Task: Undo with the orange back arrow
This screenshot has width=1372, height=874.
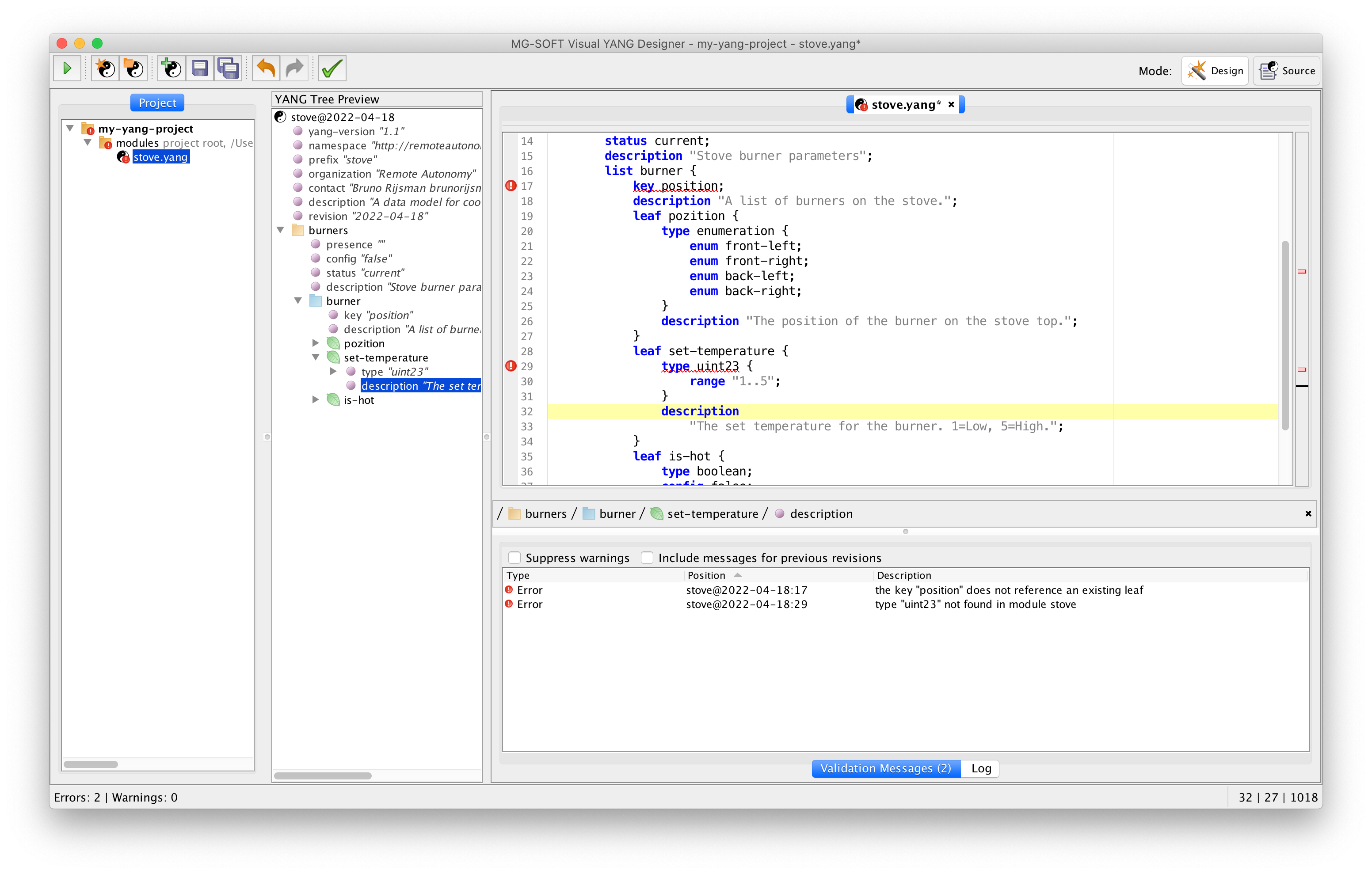Action: coord(266,69)
